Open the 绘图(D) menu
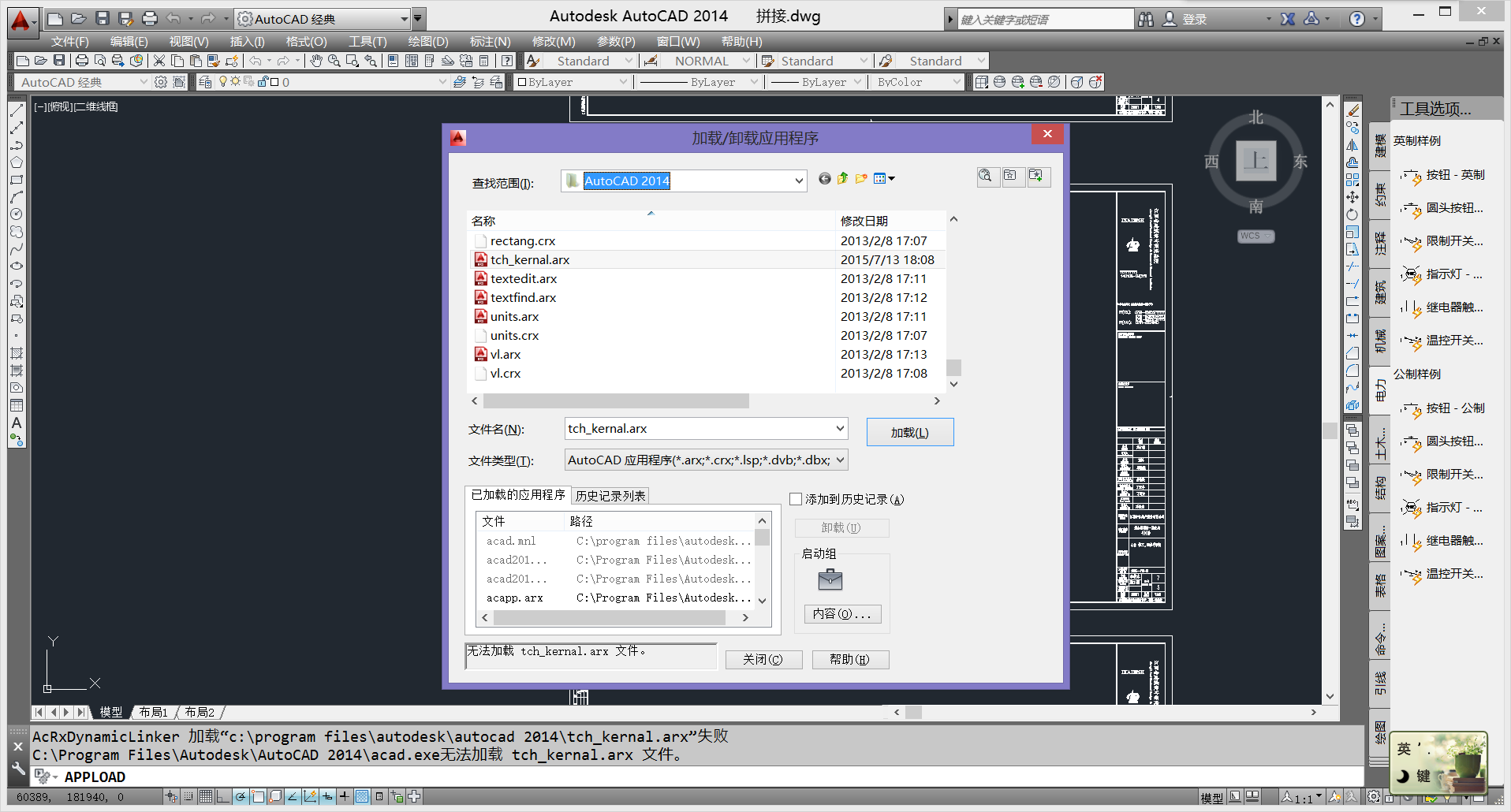The image size is (1511, 812). (x=428, y=41)
